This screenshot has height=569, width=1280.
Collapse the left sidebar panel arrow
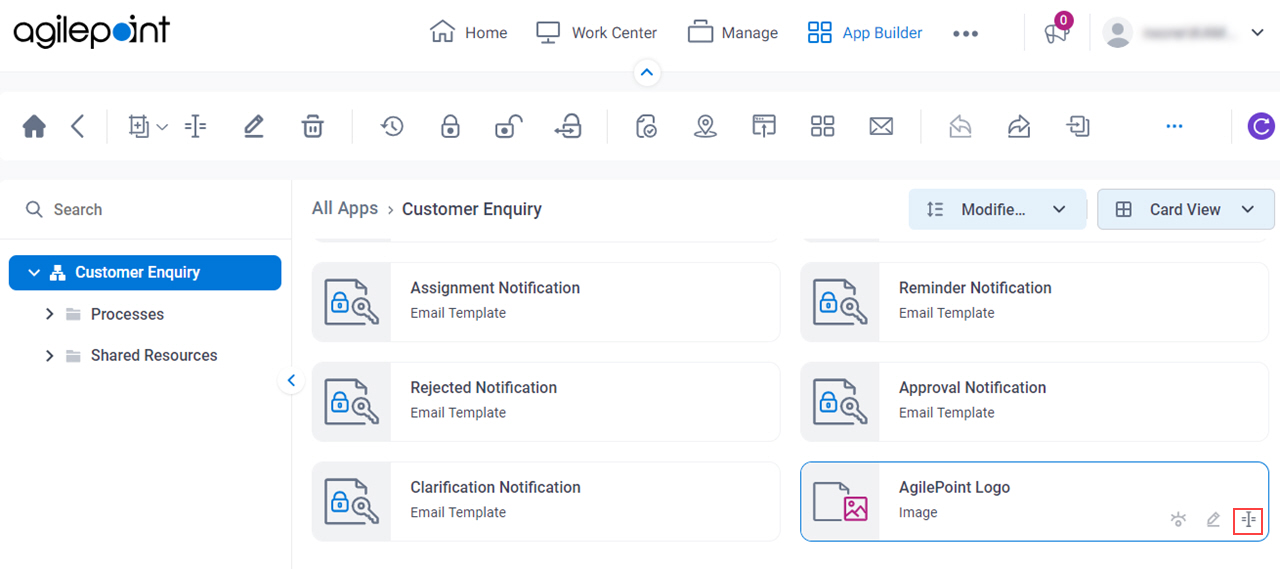(x=291, y=380)
